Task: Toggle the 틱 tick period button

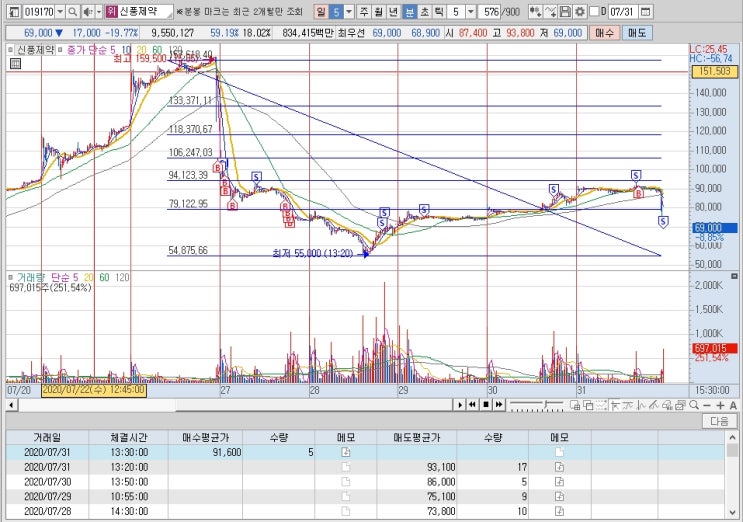Action: [439, 12]
